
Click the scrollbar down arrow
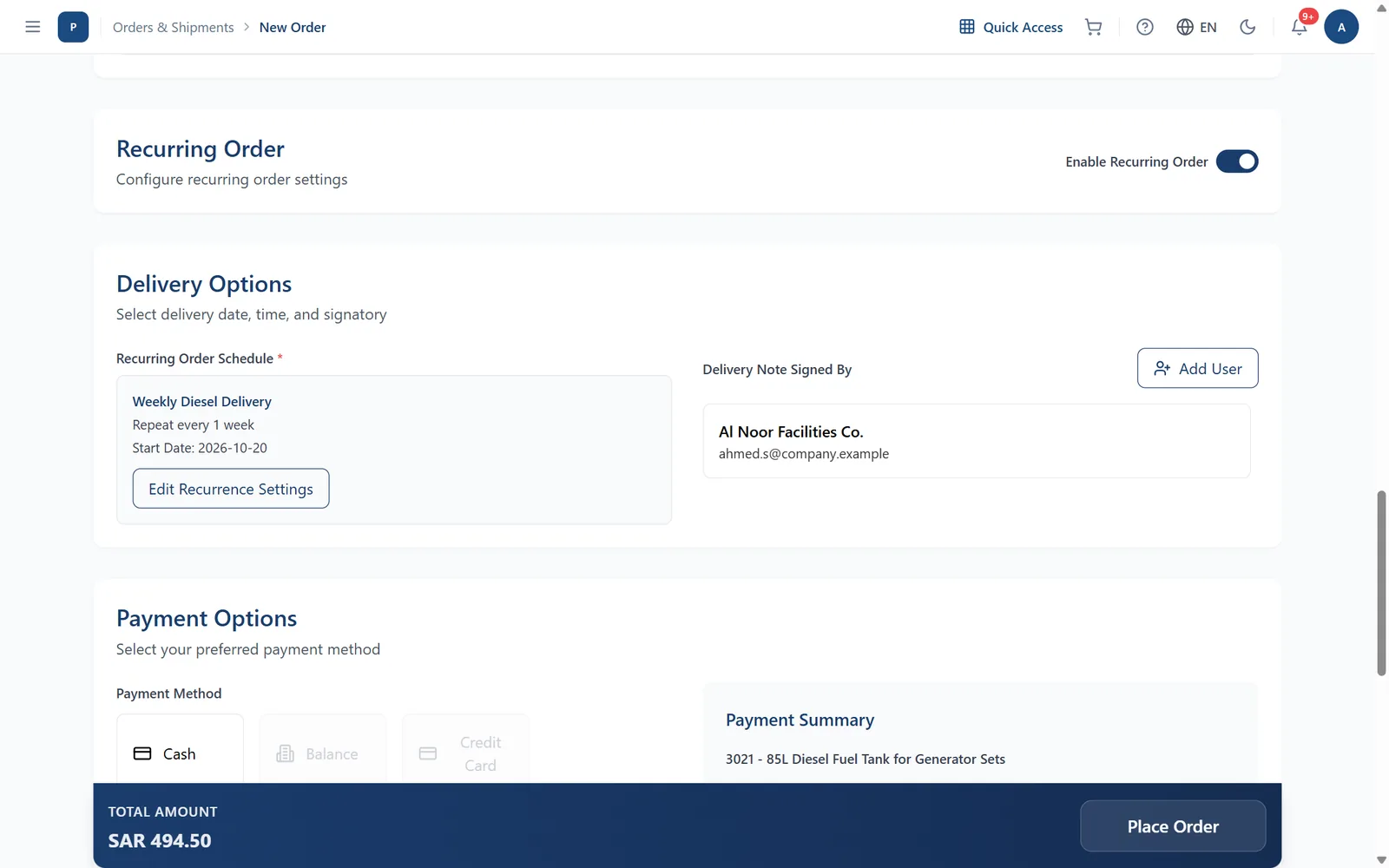click(x=1381, y=860)
